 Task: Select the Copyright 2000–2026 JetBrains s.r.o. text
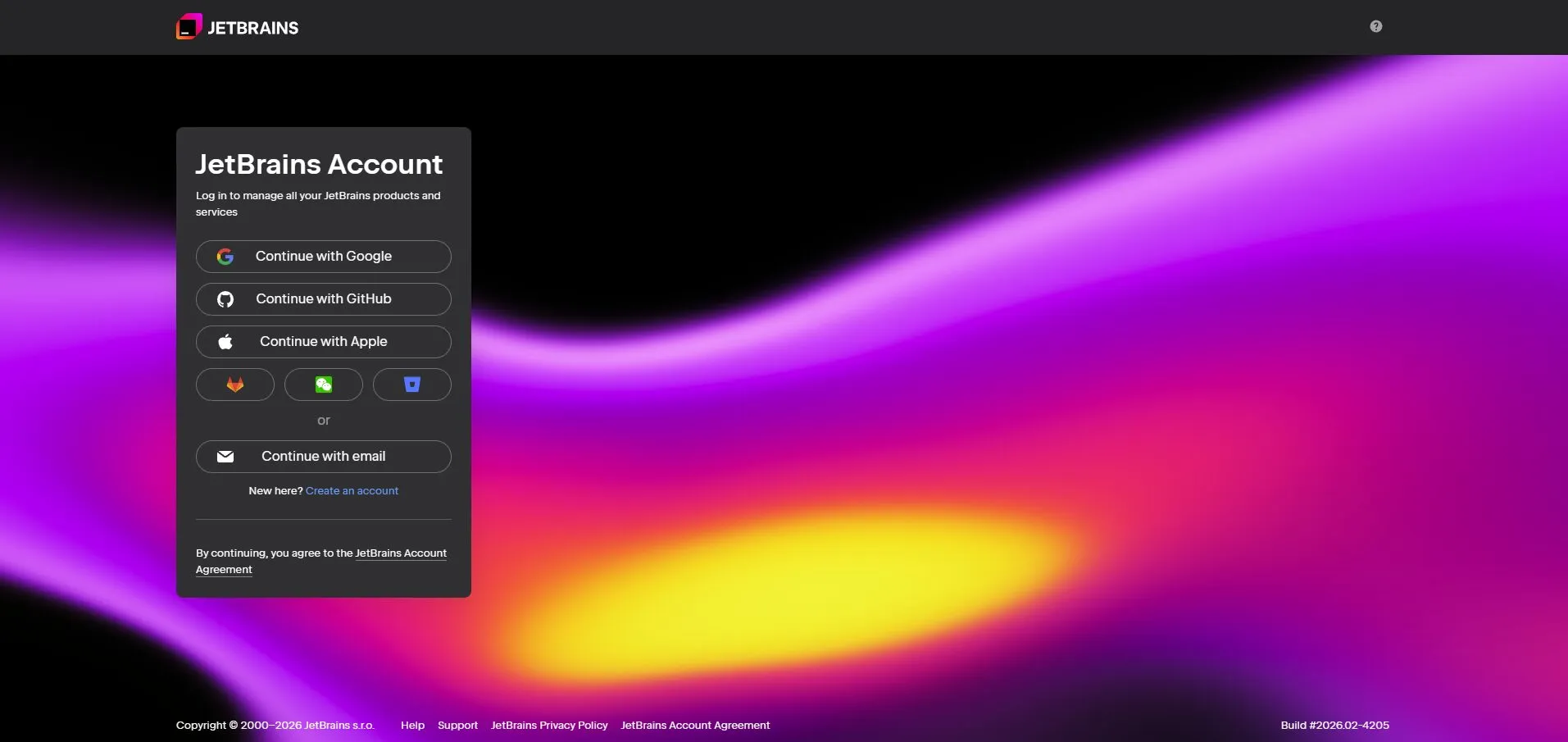[x=275, y=726]
